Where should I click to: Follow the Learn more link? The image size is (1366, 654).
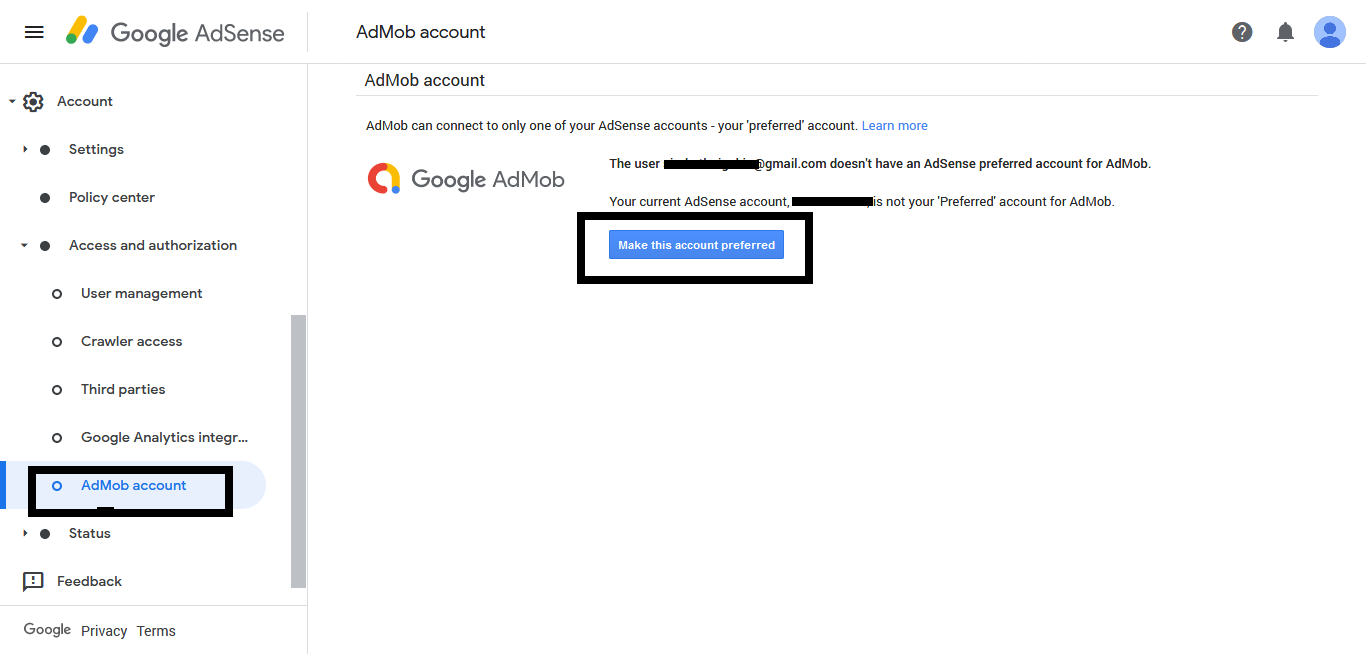pos(894,126)
